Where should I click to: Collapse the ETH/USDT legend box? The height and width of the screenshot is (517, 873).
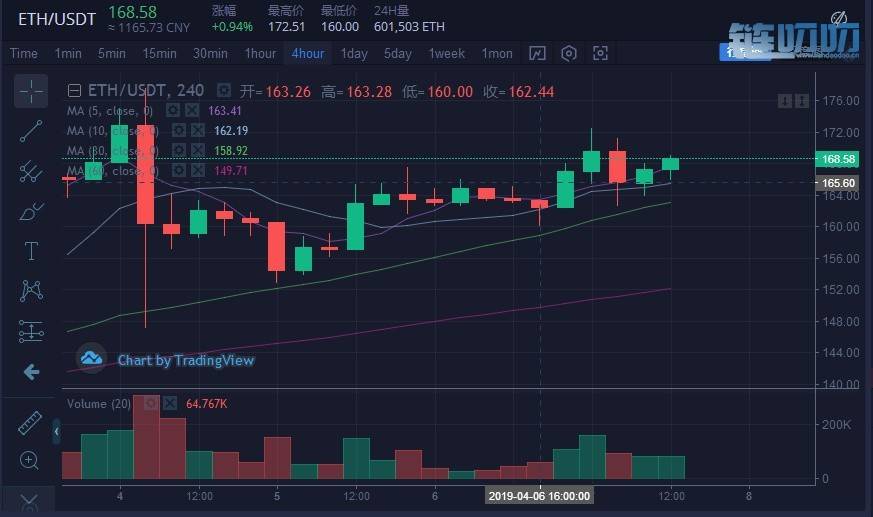click(x=73, y=91)
